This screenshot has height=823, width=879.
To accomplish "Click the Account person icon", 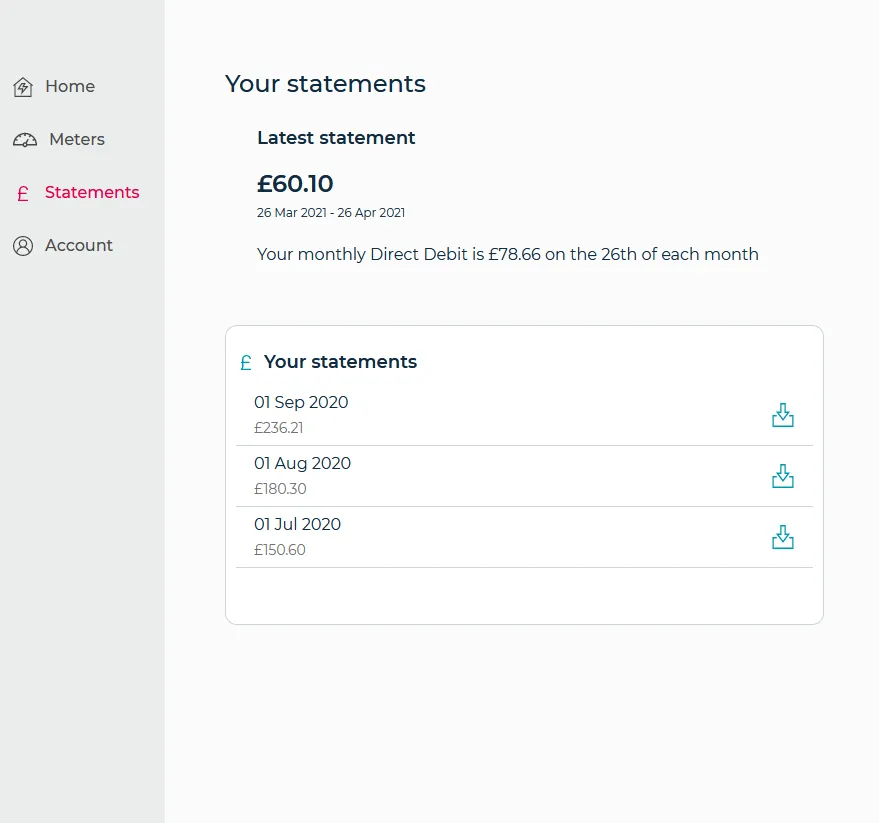I will click(23, 246).
